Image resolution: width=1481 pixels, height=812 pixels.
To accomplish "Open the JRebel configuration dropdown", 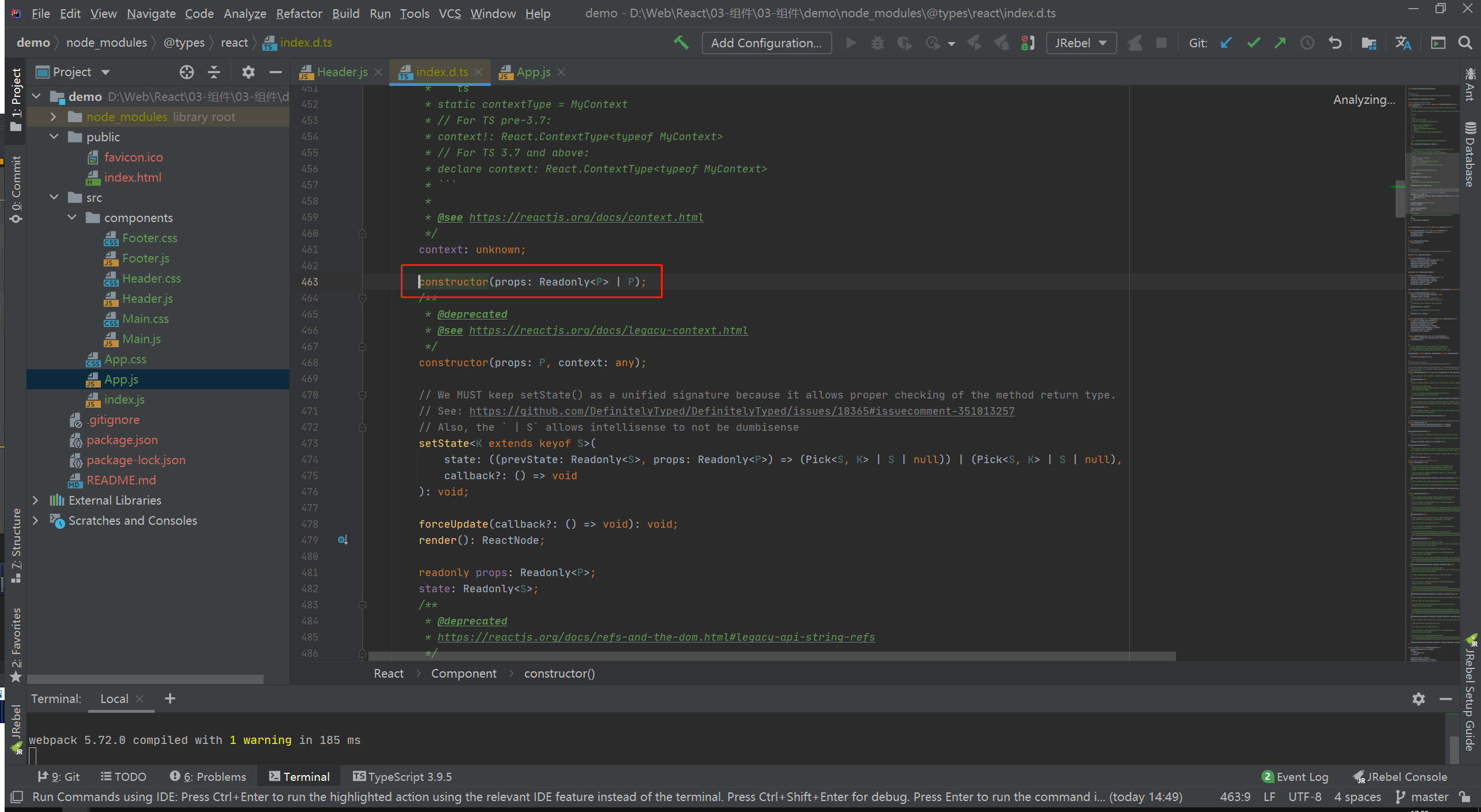I will [1081, 43].
